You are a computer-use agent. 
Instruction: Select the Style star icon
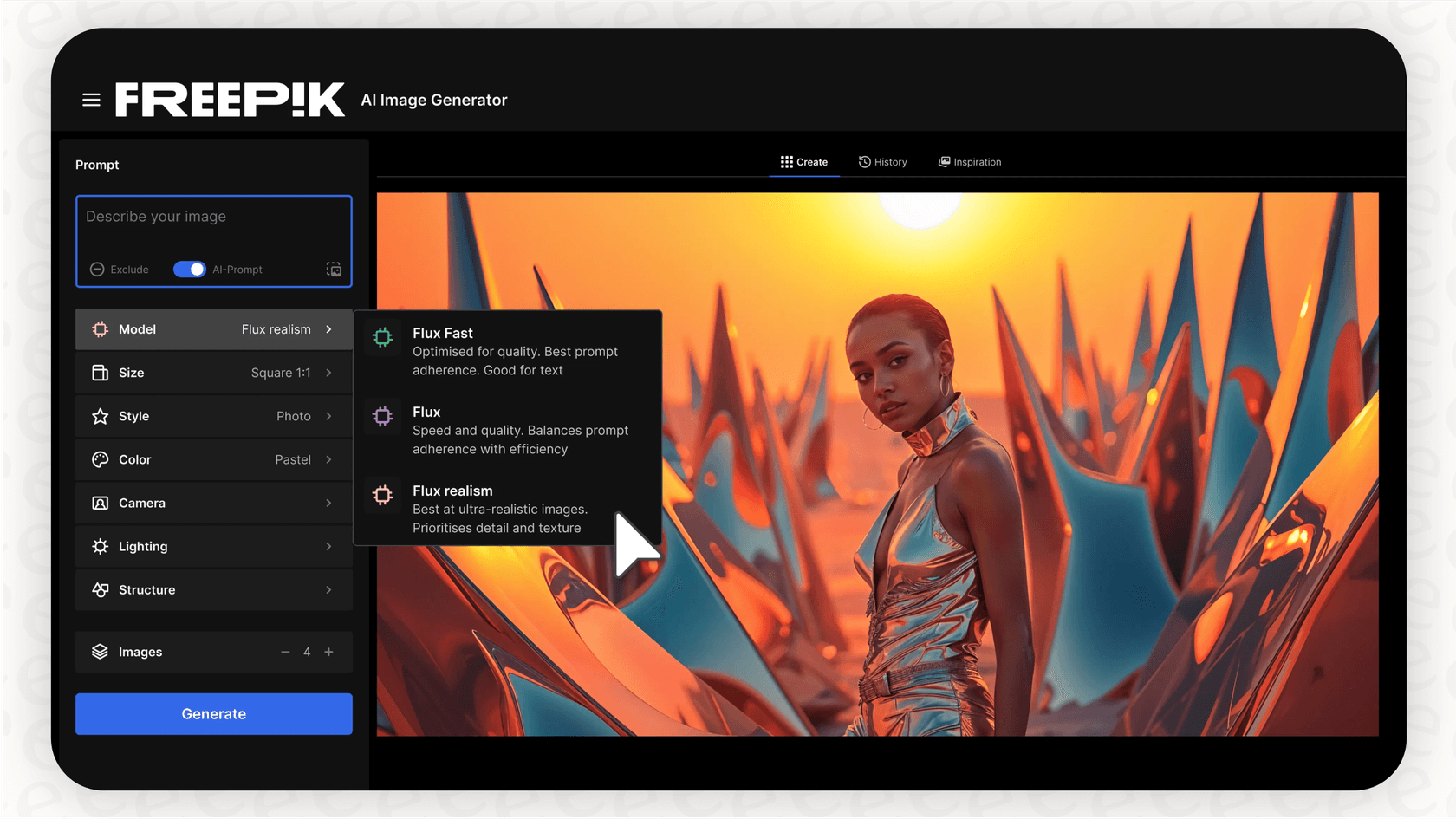101,416
